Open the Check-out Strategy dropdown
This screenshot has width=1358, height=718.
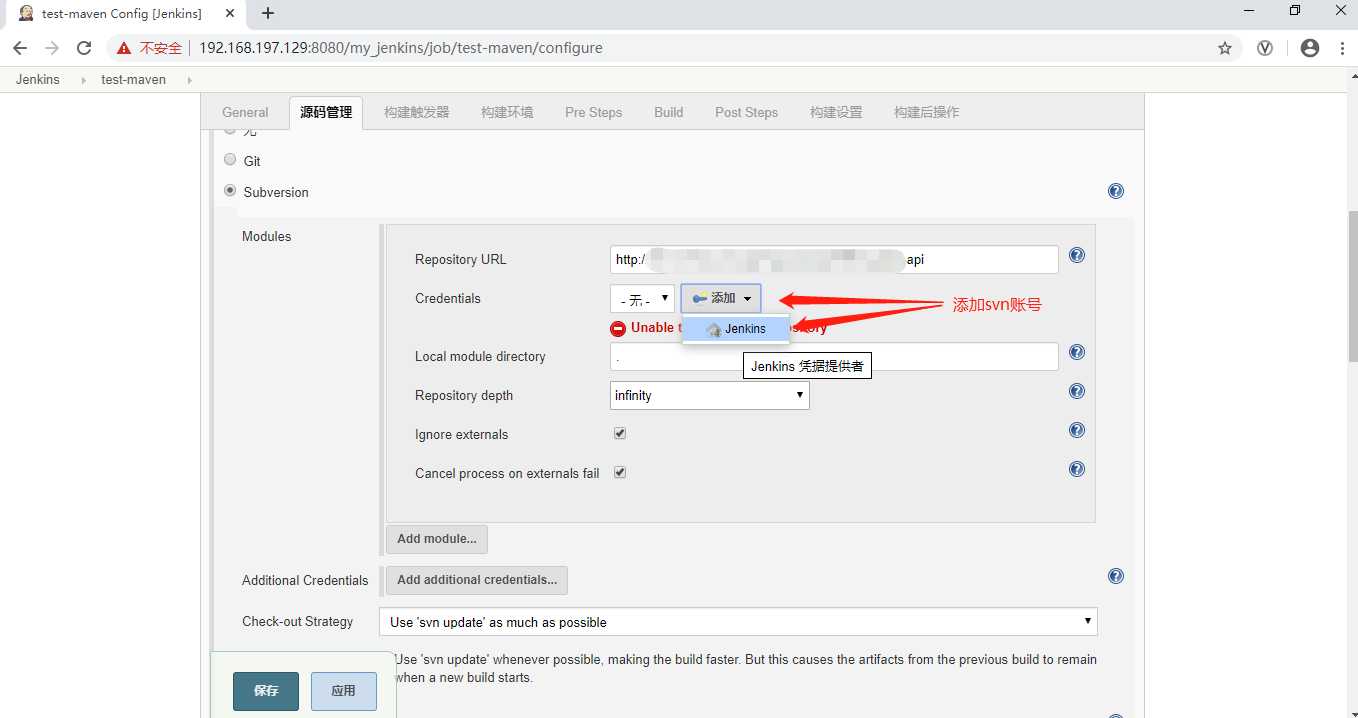(x=738, y=622)
